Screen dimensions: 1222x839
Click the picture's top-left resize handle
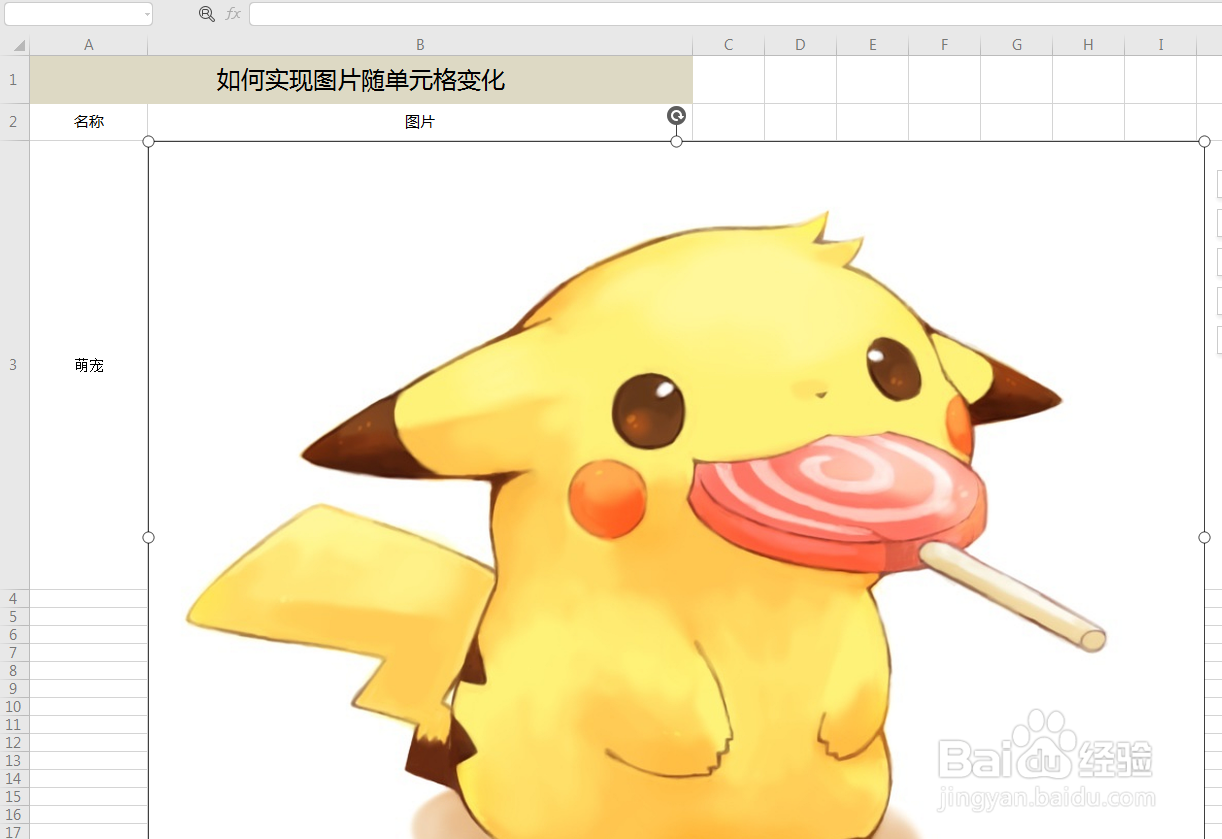(x=149, y=141)
